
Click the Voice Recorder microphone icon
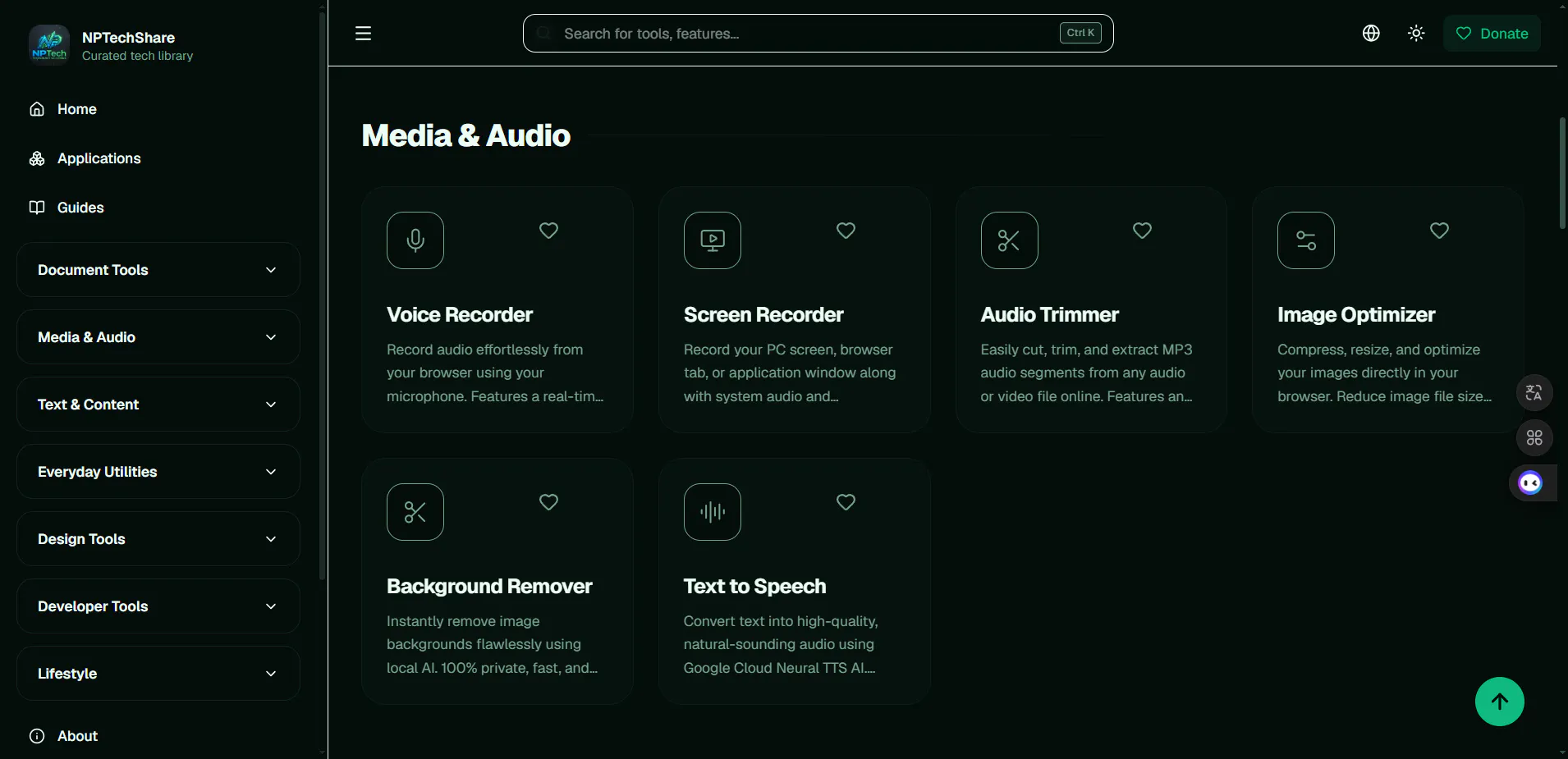(x=415, y=240)
